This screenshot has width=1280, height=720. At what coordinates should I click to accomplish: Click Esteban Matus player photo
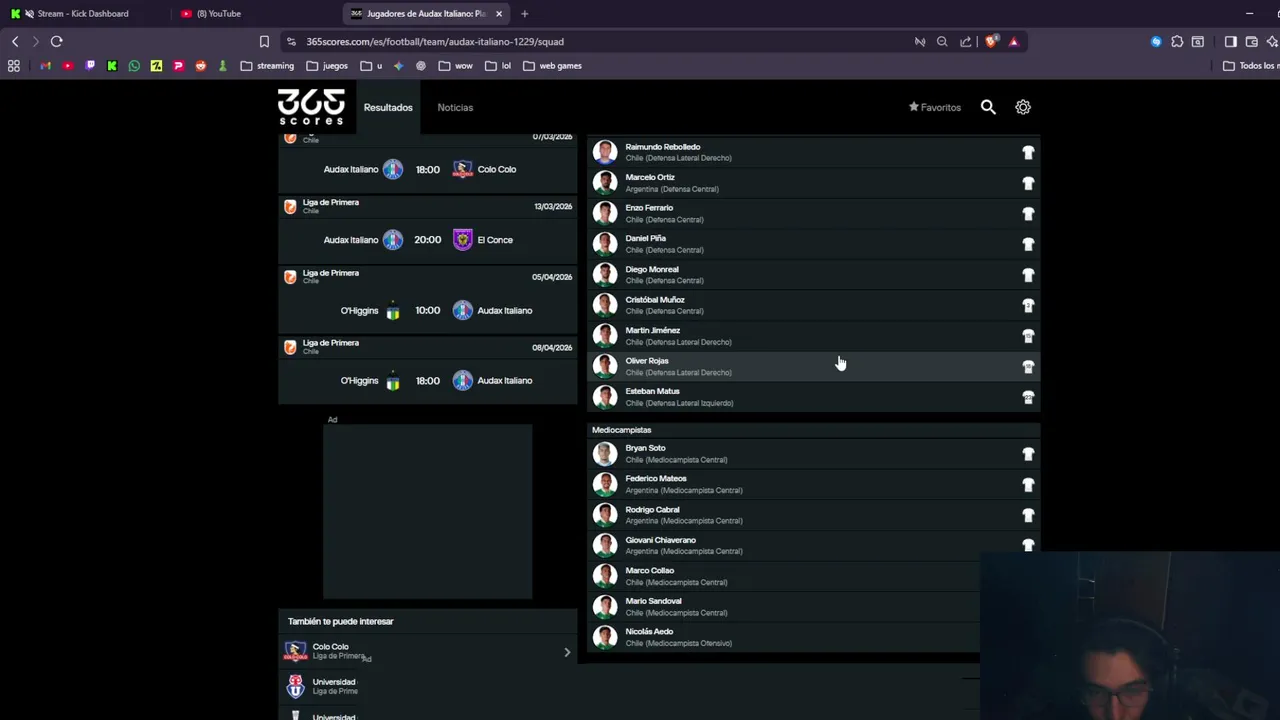pos(605,397)
